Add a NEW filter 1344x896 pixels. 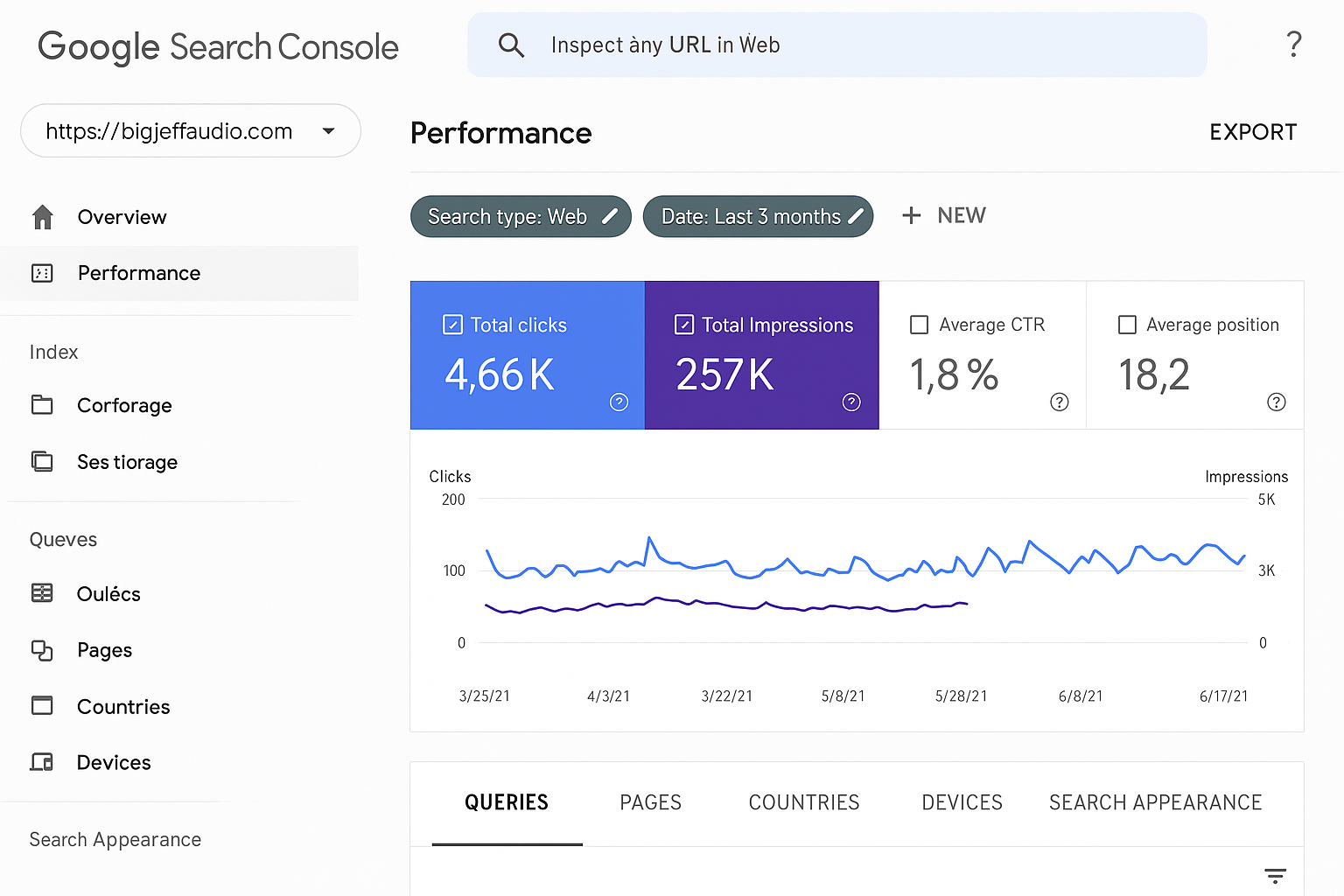coord(943,215)
